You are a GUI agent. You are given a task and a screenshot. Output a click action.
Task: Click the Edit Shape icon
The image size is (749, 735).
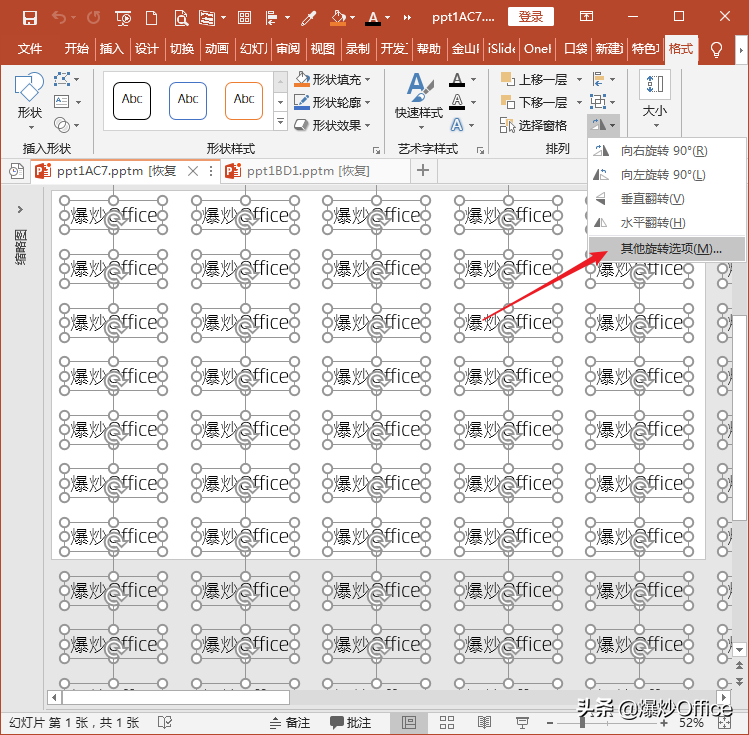click(62, 79)
